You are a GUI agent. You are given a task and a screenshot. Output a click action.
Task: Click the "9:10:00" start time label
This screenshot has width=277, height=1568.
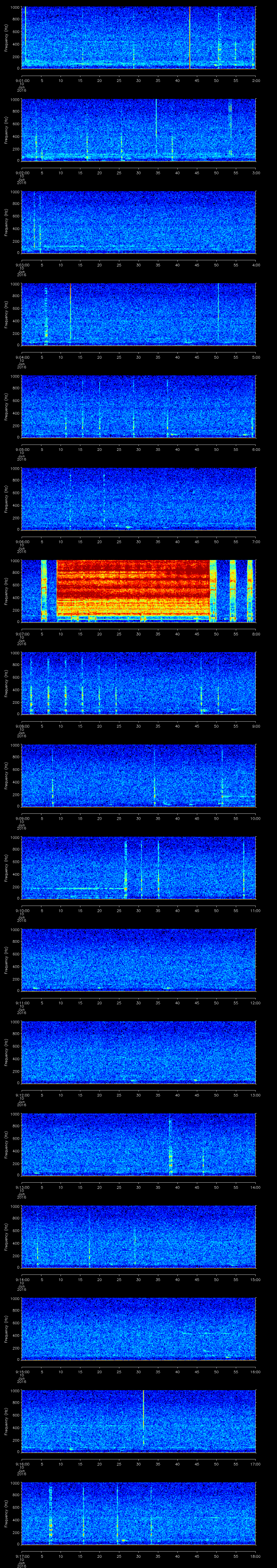22,910
